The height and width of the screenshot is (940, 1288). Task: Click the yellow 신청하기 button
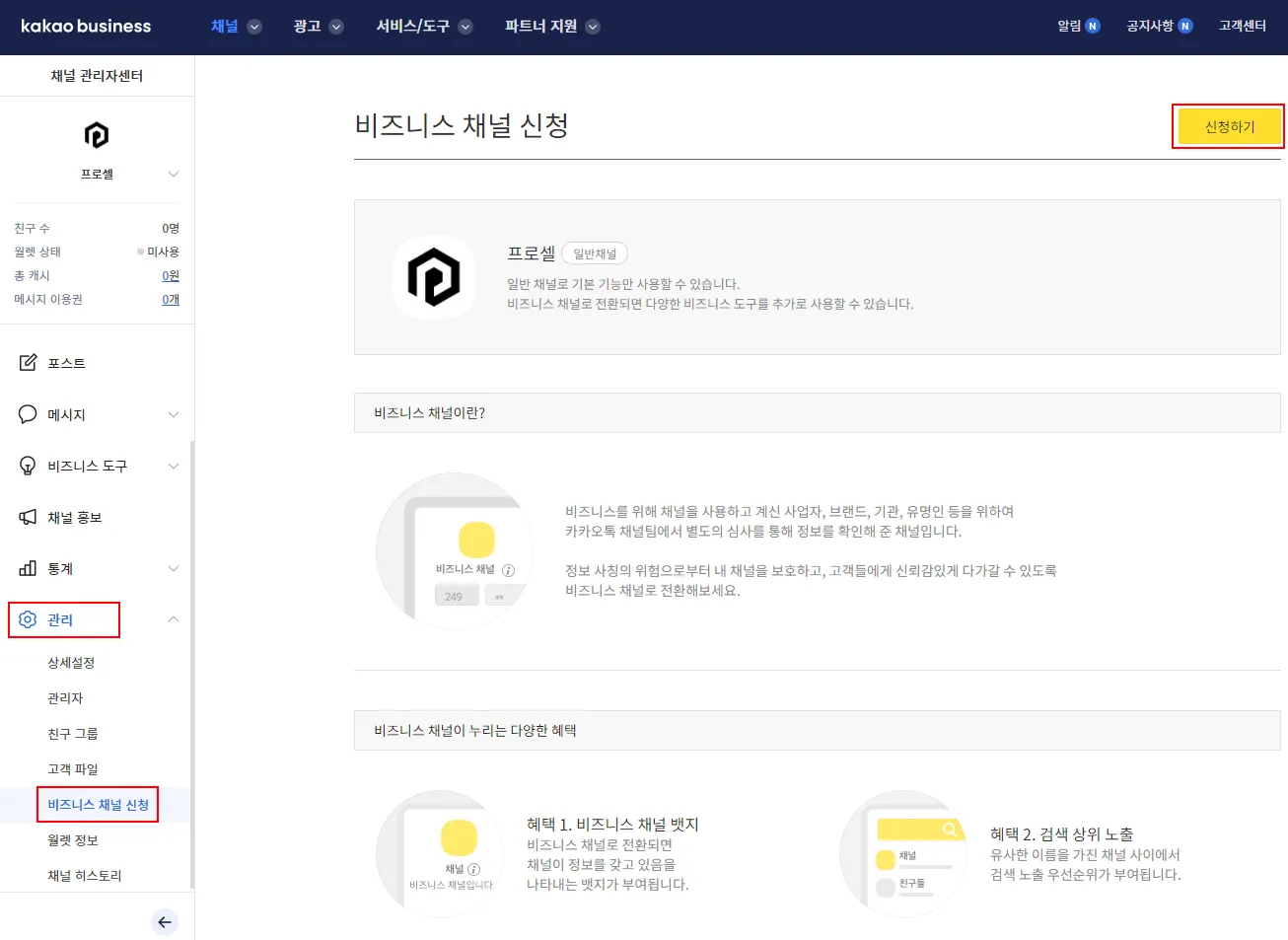click(x=1230, y=127)
